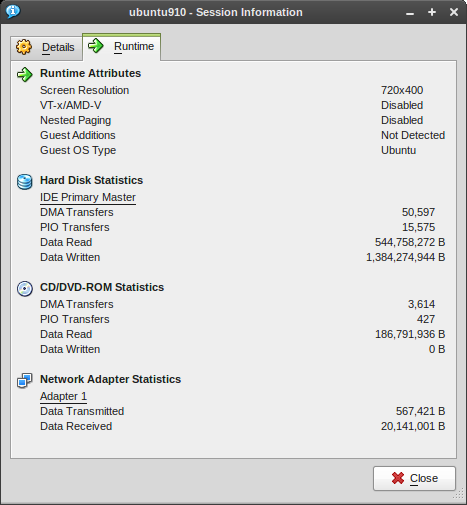Click the Data Received value for Adapter 1
The image size is (467, 505).
point(413,426)
